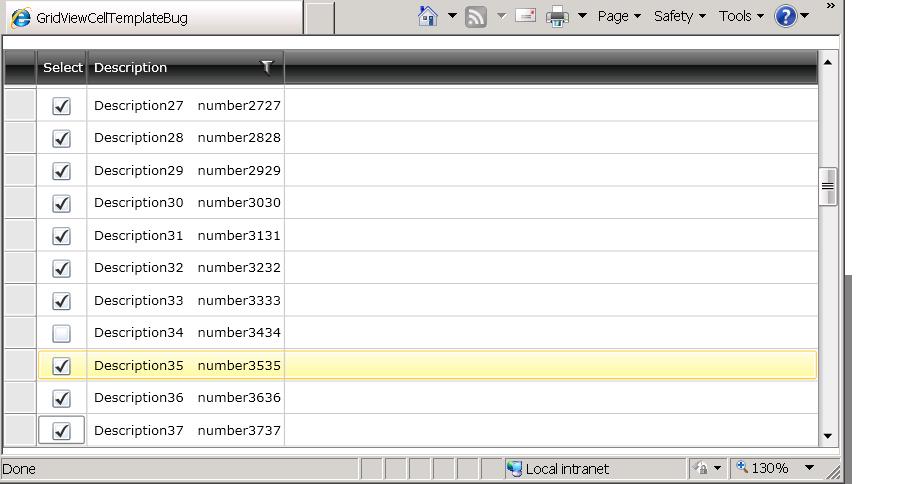The image size is (911, 484).
Task: Open the Tools menu
Action: click(741, 16)
